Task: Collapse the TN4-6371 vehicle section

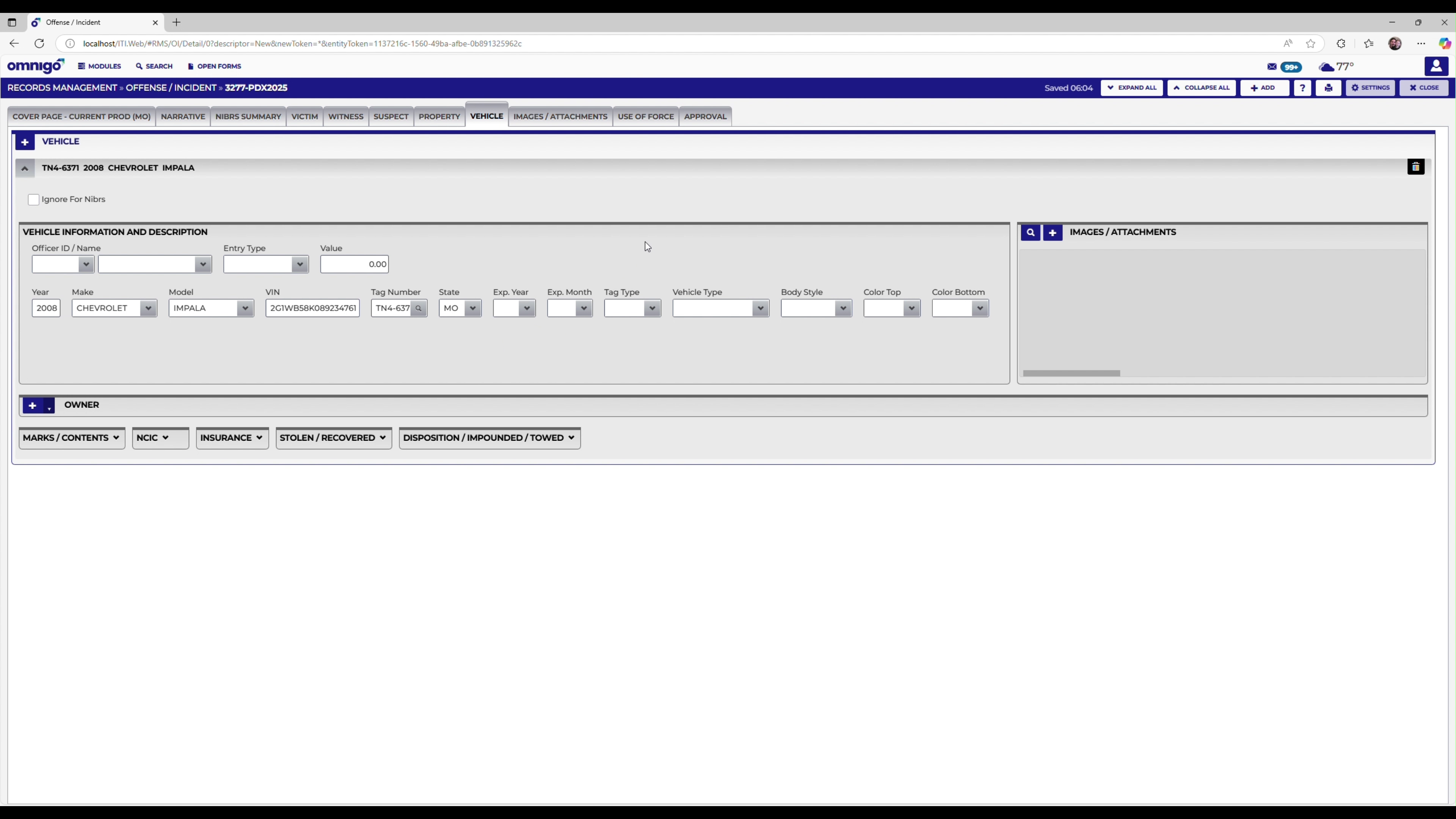Action: pyautogui.click(x=24, y=167)
